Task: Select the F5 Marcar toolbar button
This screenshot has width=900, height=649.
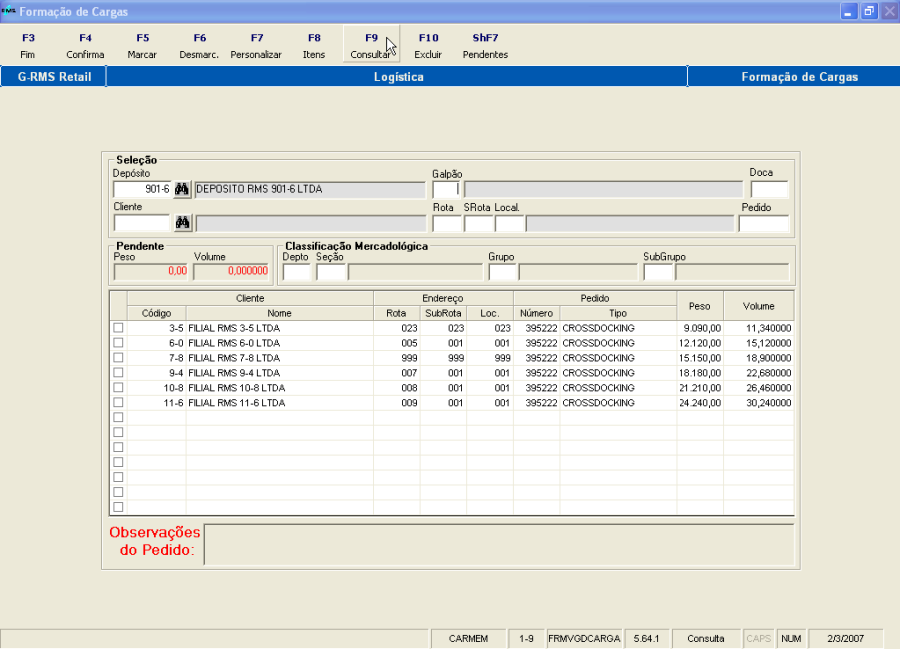Action: coord(142,45)
